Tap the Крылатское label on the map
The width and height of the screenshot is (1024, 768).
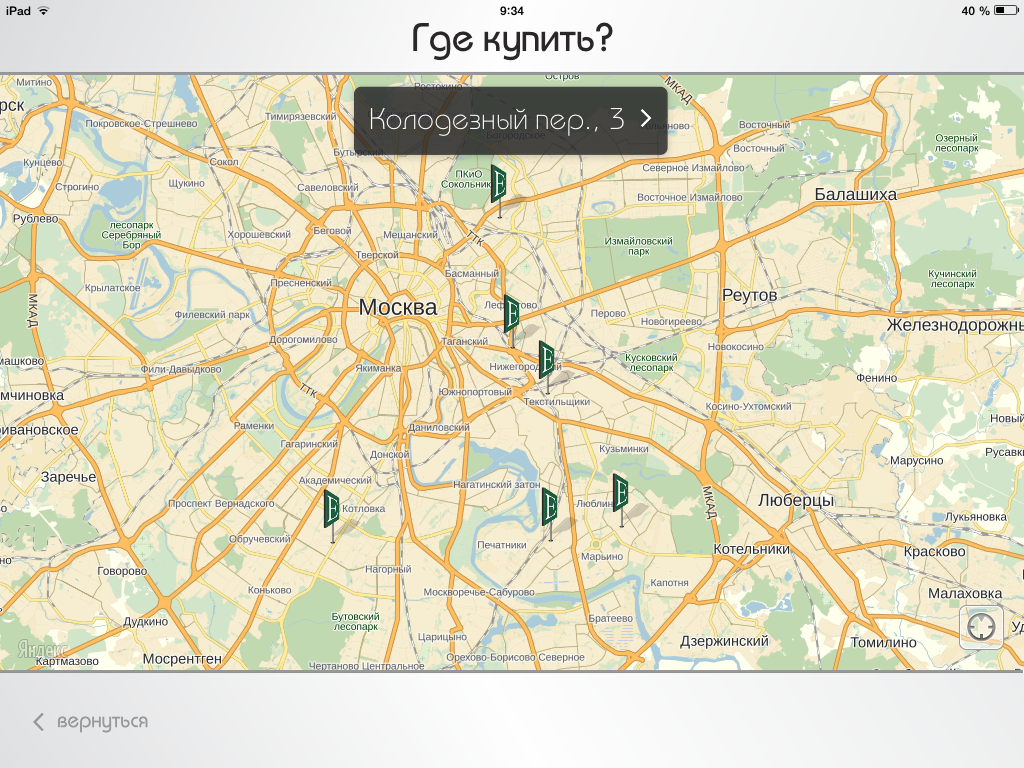112,287
